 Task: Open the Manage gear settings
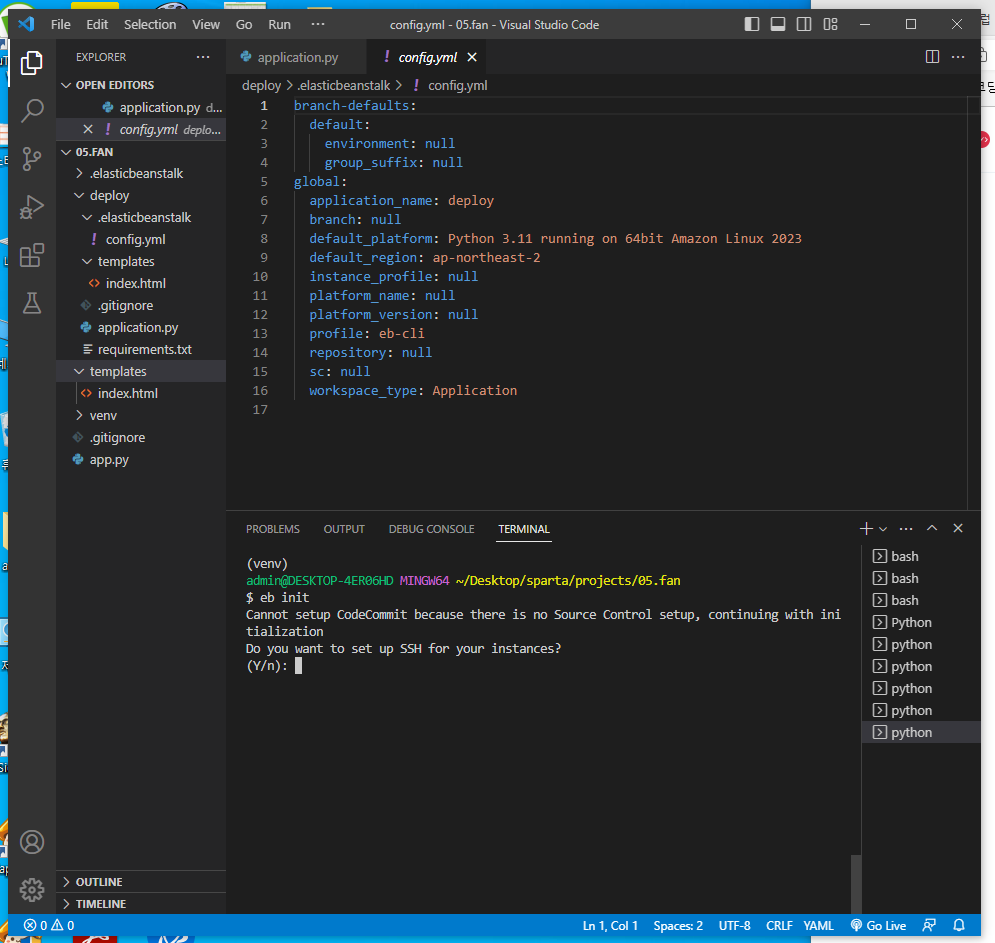pyautogui.click(x=32, y=890)
